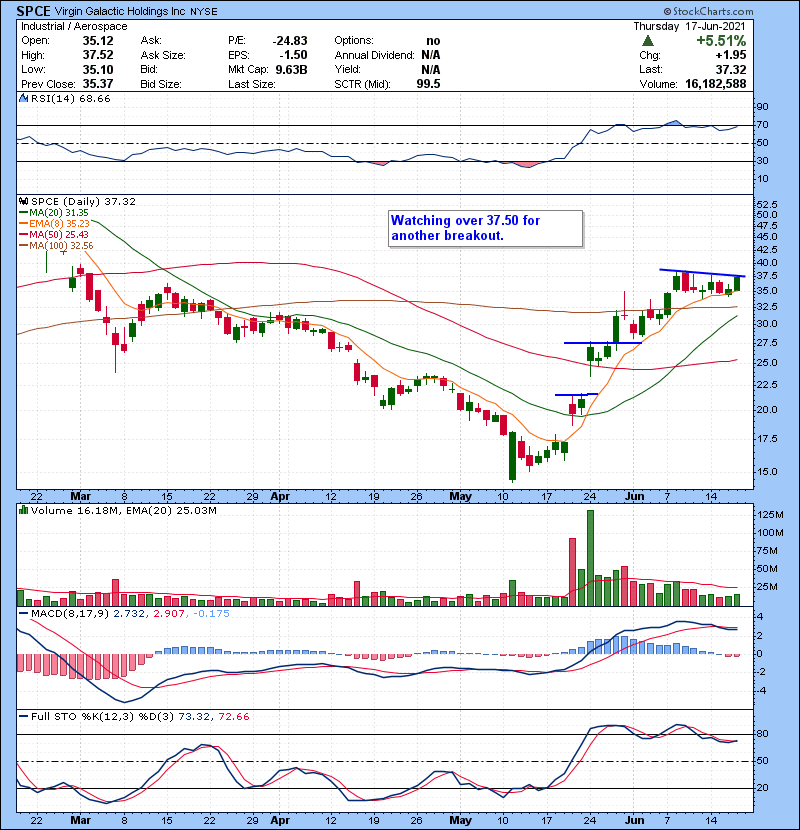This screenshot has height=830, width=800.
Task: Click the May label under price chart
Action: 460,497
